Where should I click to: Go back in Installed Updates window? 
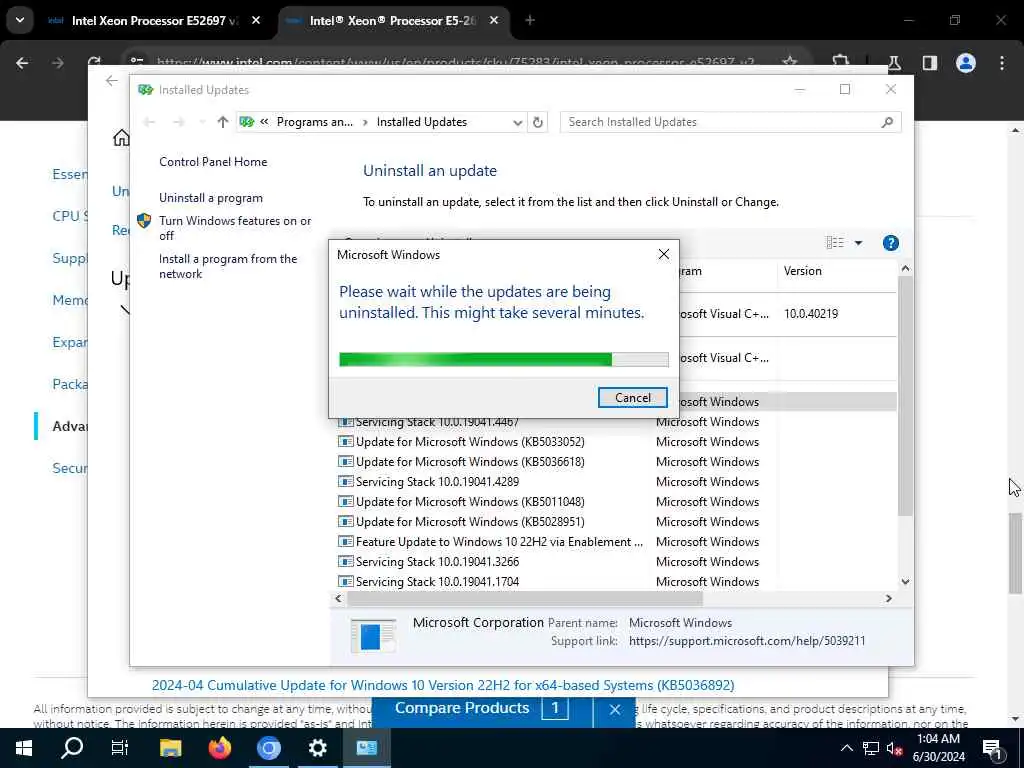click(x=149, y=122)
